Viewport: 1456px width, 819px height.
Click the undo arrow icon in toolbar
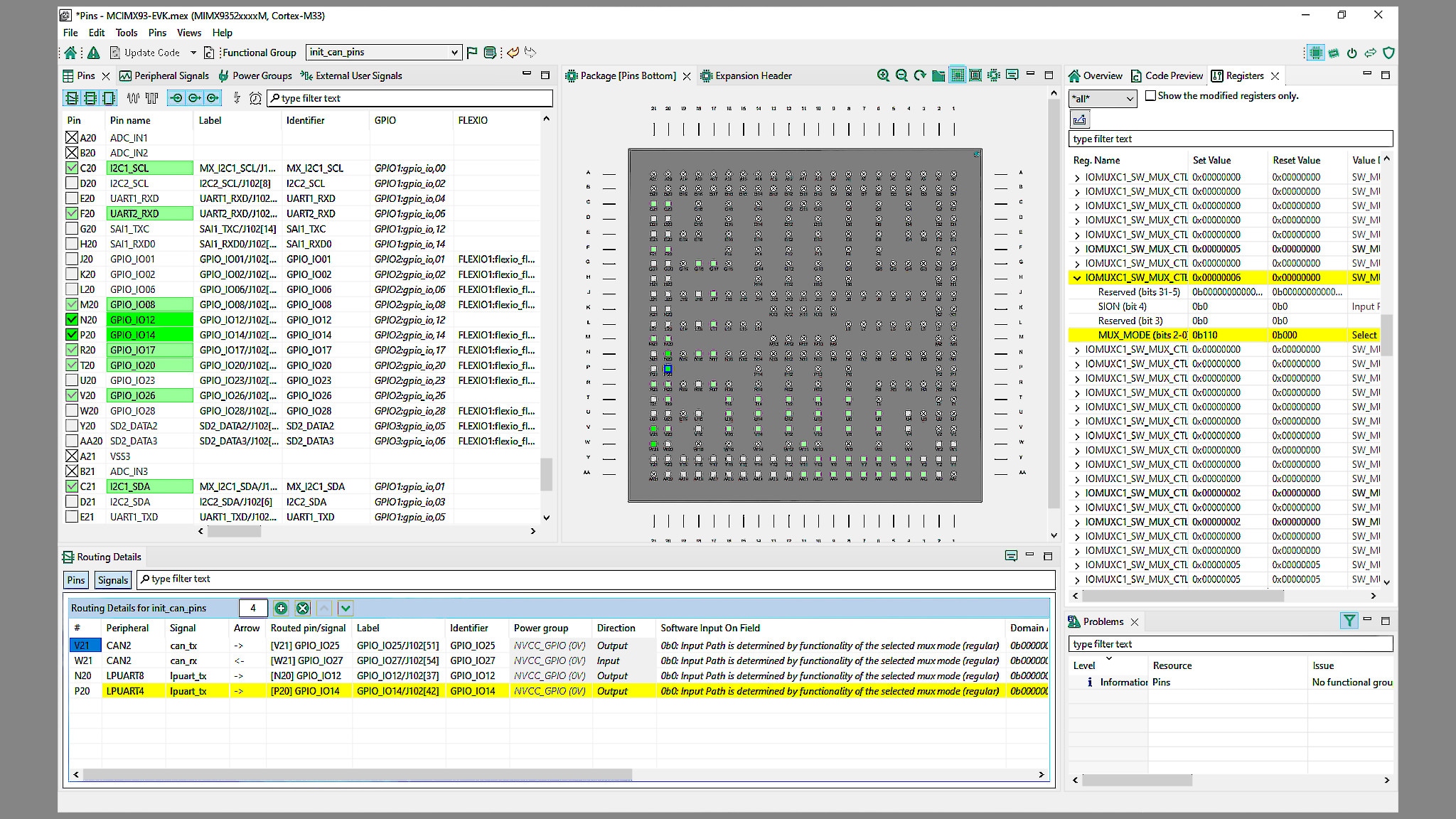pos(513,53)
